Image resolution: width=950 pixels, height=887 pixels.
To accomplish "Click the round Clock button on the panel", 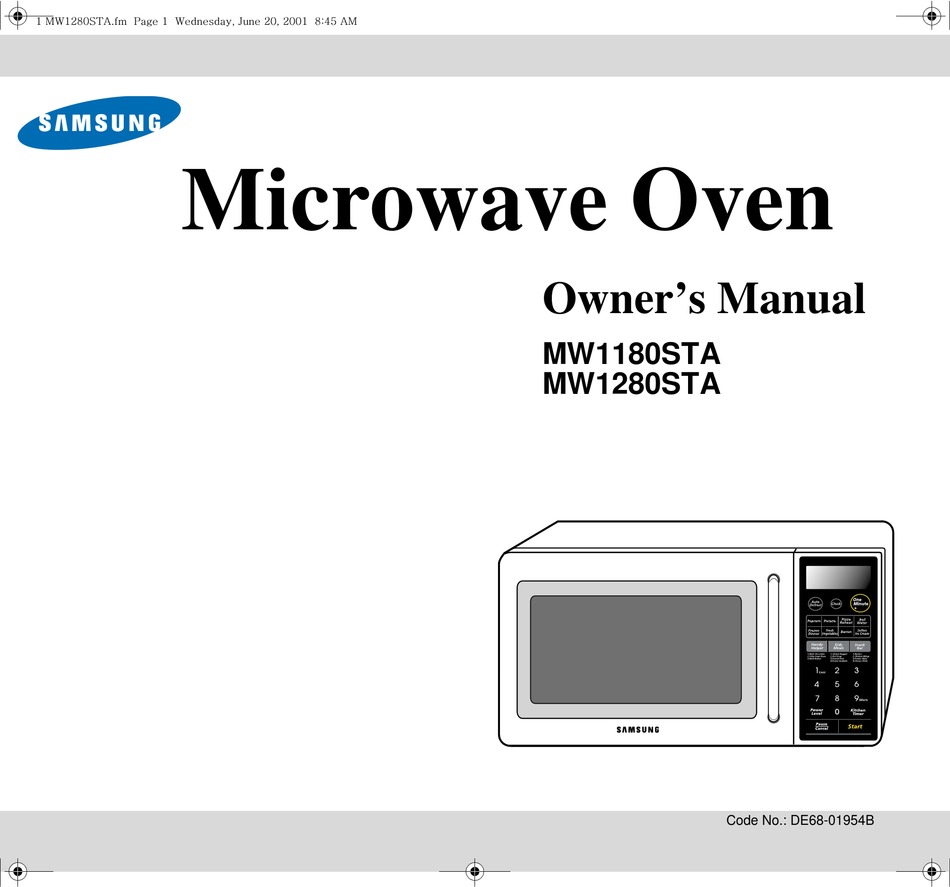I will pyautogui.click(x=836, y=603).
